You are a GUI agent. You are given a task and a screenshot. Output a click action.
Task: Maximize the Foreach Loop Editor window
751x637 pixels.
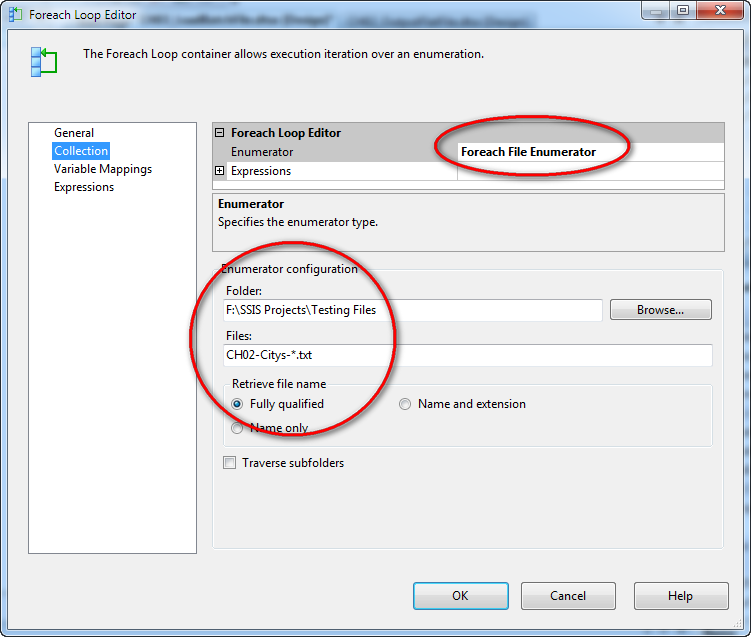pyautogui.click(x=683, y=10)
